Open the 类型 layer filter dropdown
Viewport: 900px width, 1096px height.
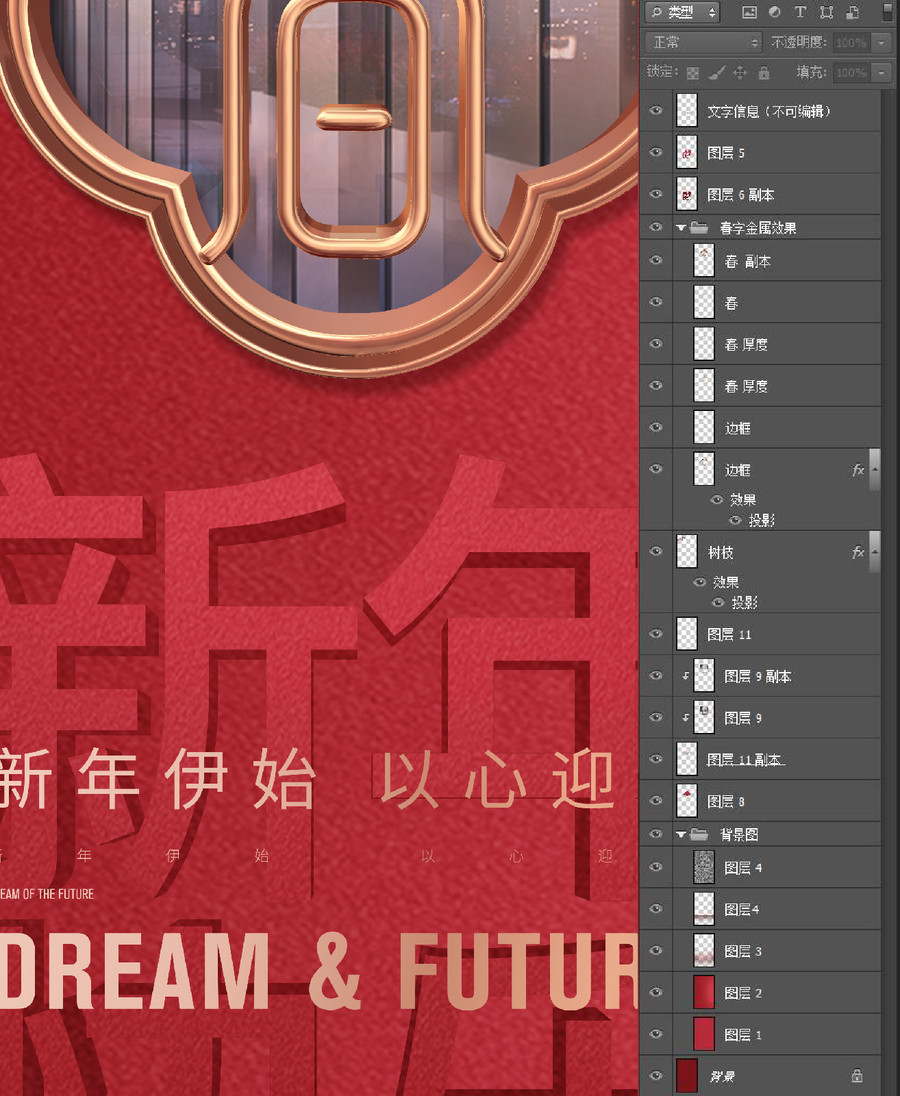coord(682,12)
